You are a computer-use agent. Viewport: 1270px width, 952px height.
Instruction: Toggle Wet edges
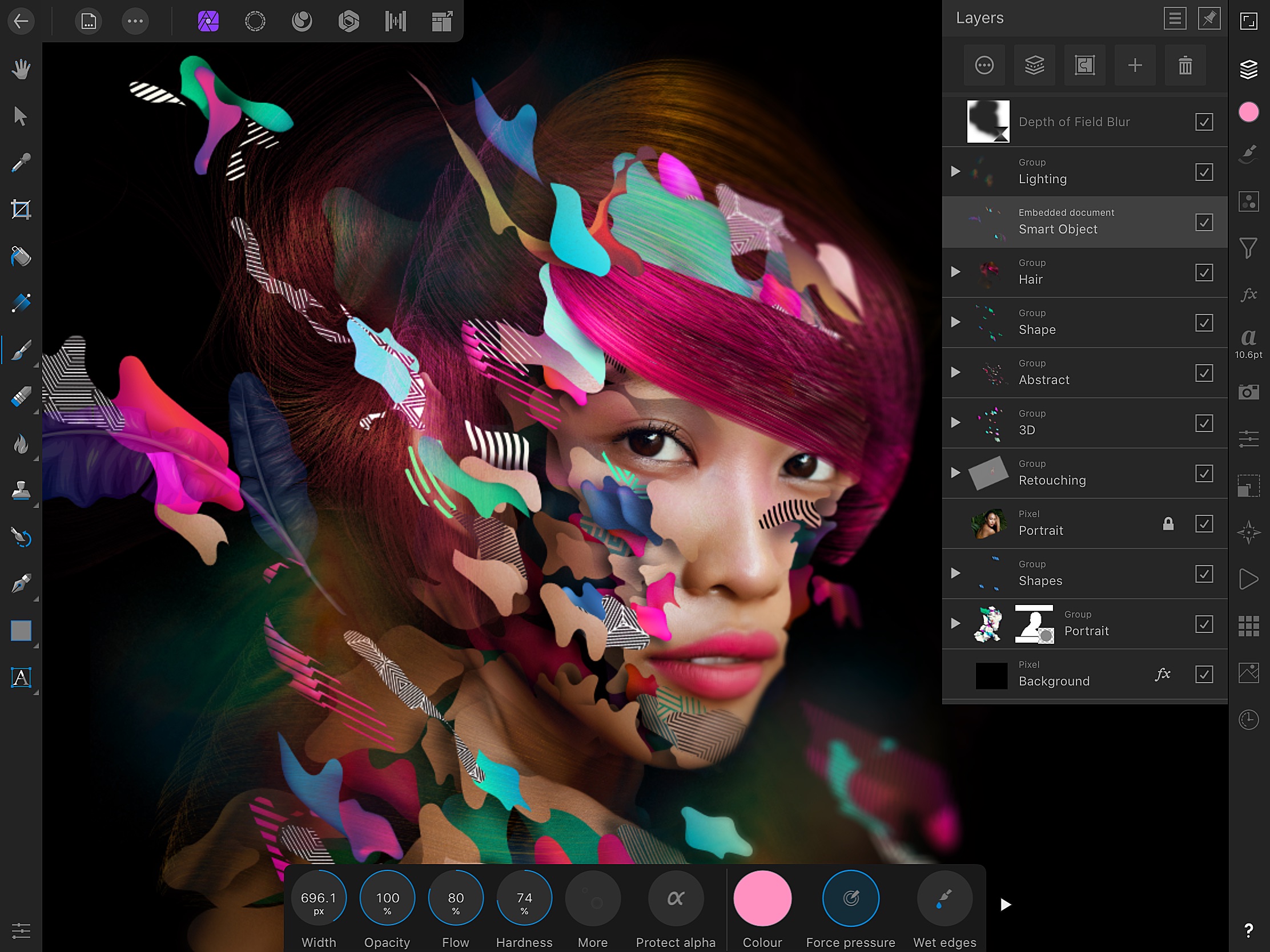coord(945,898)
